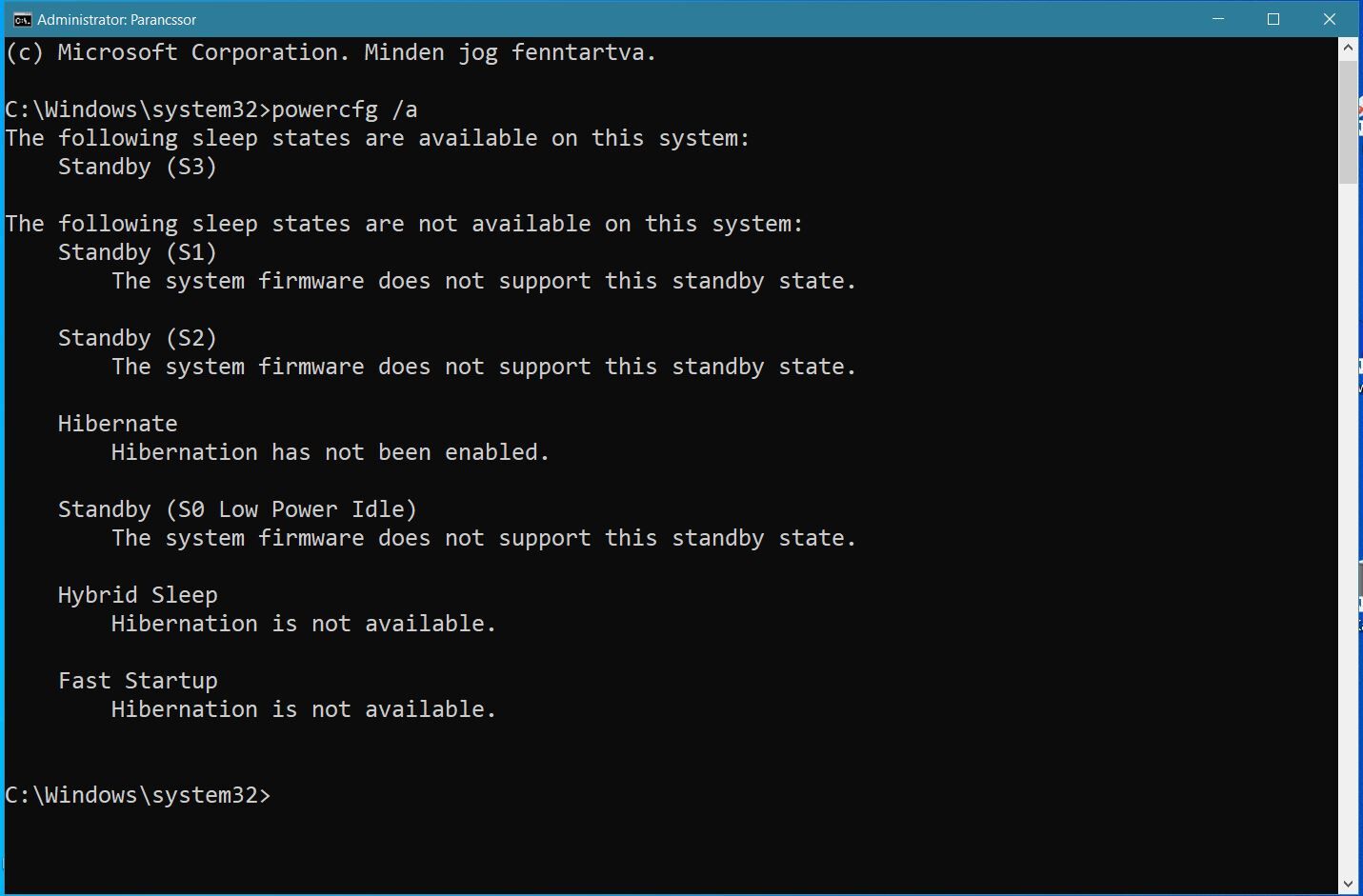Image resolution: width=1363 pixels, height=896 pixels.
Task: Click the "Standby (S1)" line
Action: (x=138, y=252)
